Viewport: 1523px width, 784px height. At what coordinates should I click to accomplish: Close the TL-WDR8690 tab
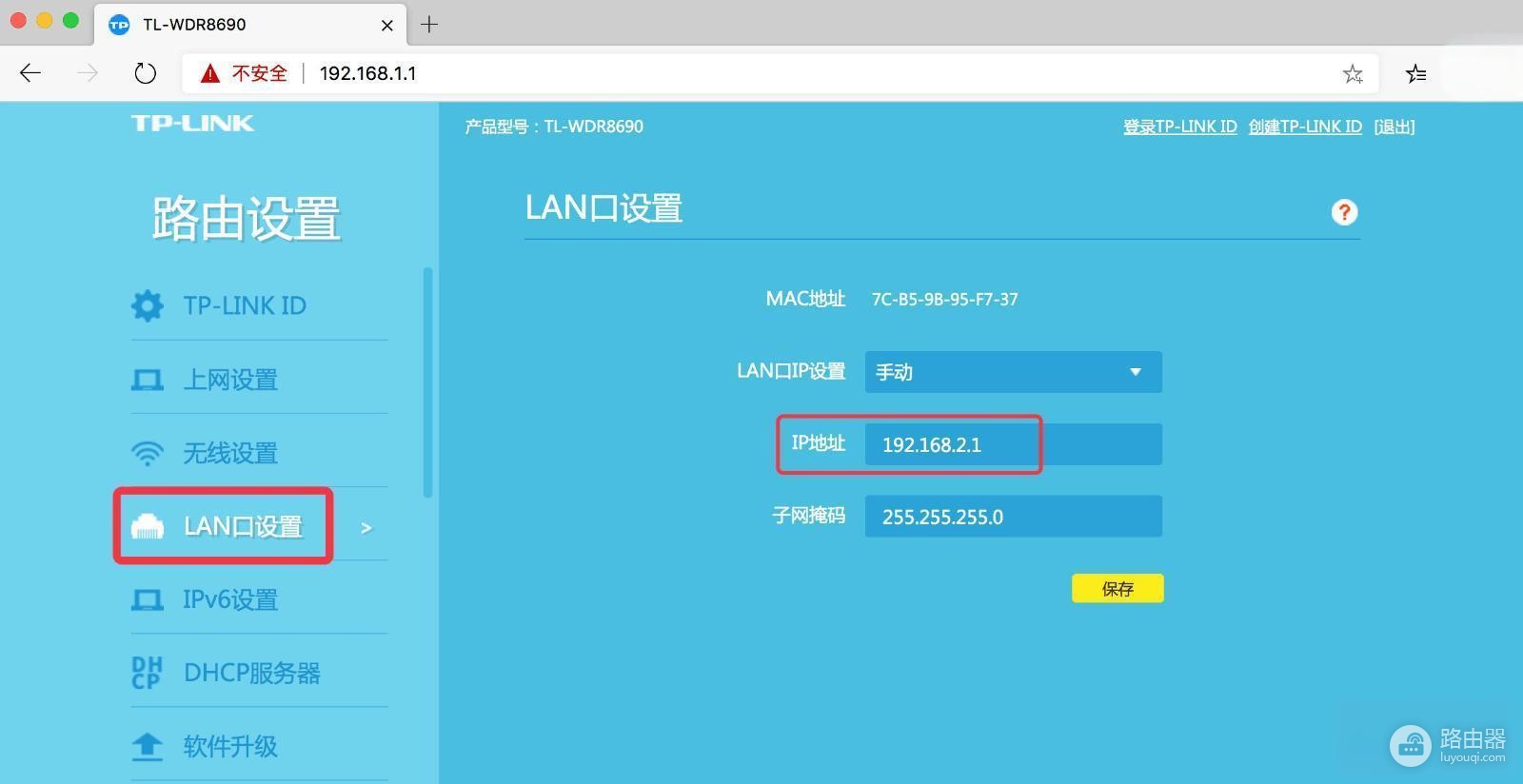pyautogui.click(x=386, y=25)
